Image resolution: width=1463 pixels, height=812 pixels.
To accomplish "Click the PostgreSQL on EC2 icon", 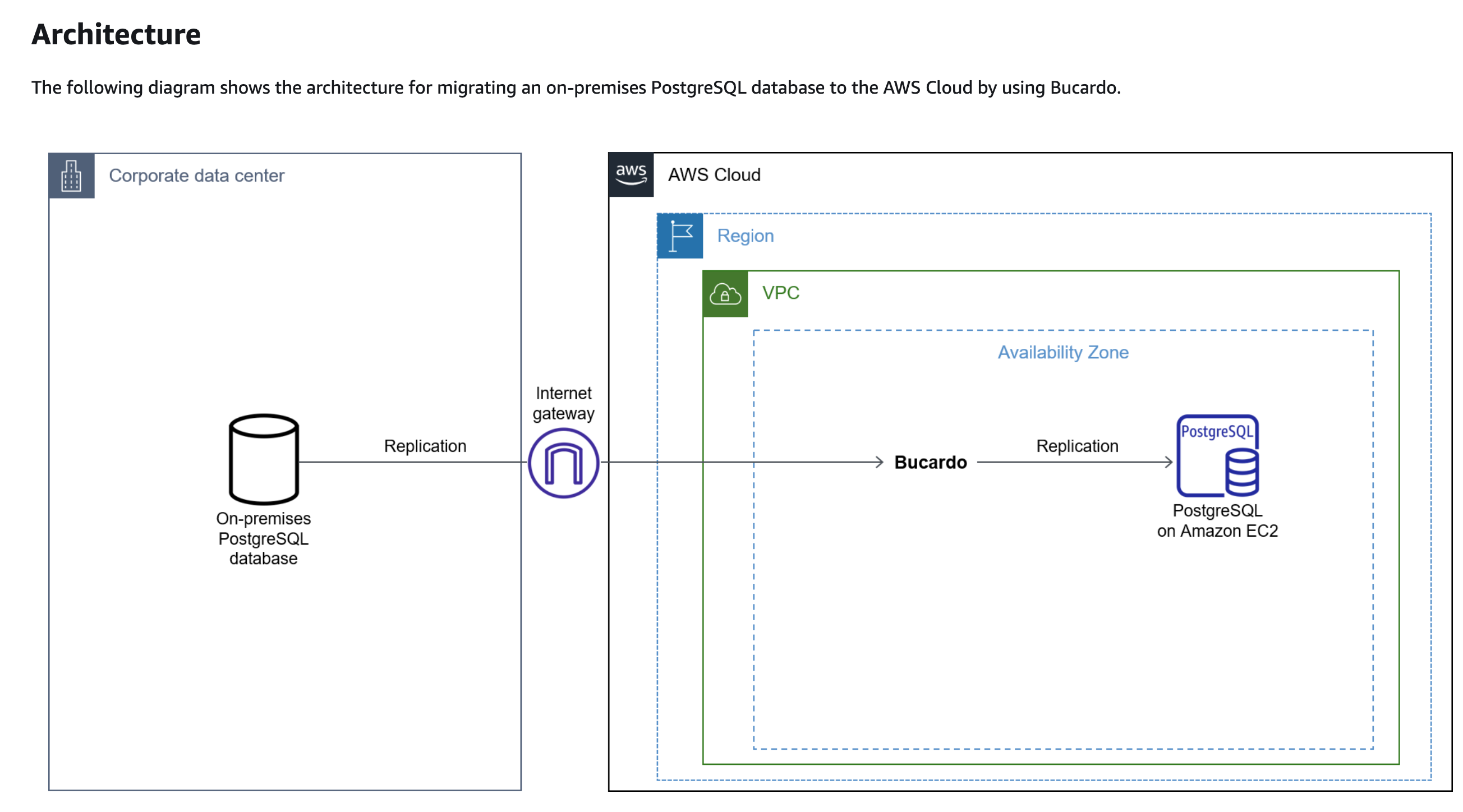I will tap(1218, 455).
